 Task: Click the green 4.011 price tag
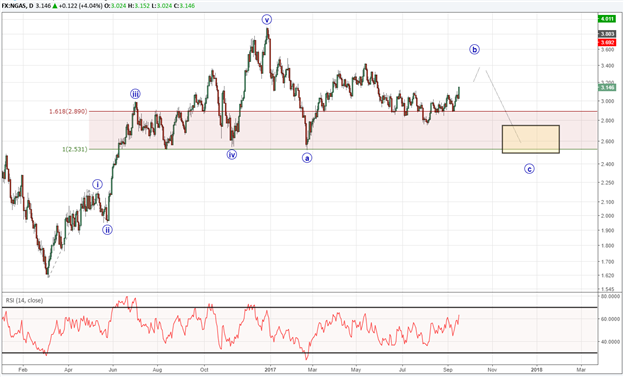click(x=606, y=19)
